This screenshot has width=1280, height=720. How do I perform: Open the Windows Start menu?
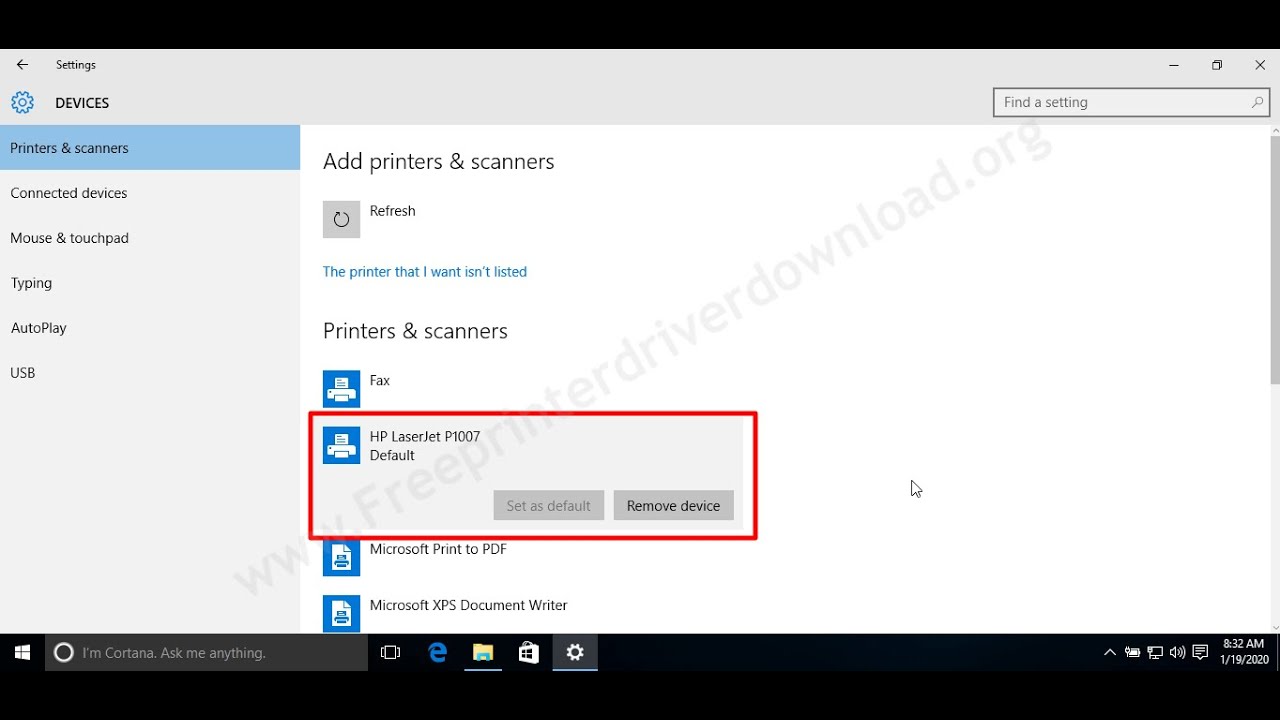(22, 653)
